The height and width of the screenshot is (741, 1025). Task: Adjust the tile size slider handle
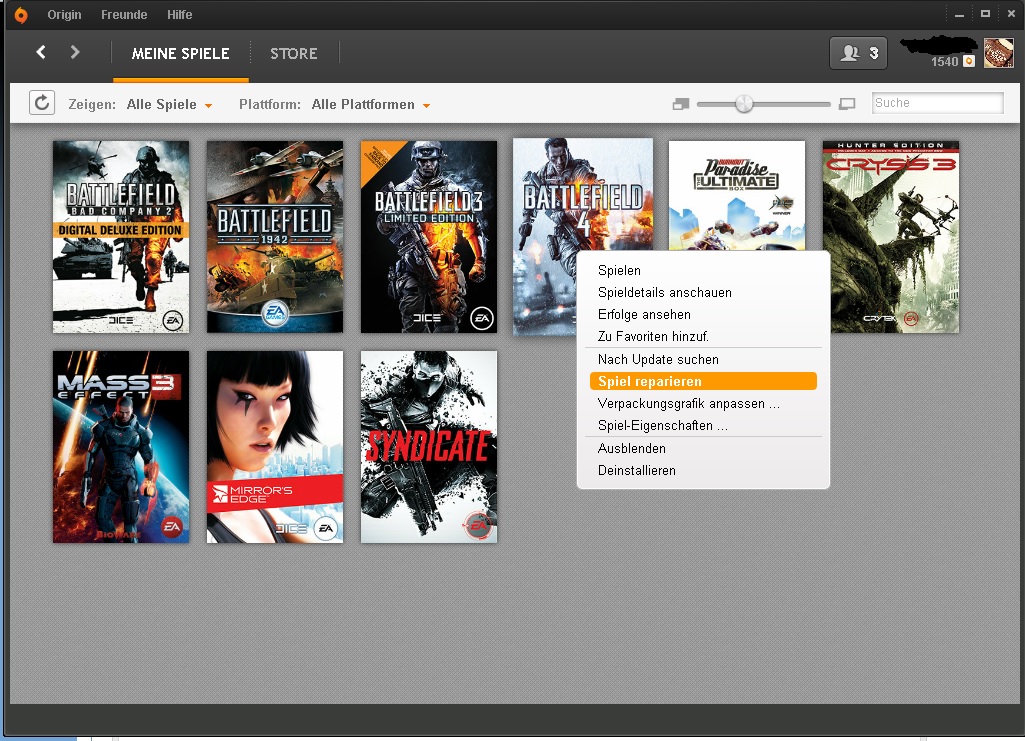tap(744, 104)
